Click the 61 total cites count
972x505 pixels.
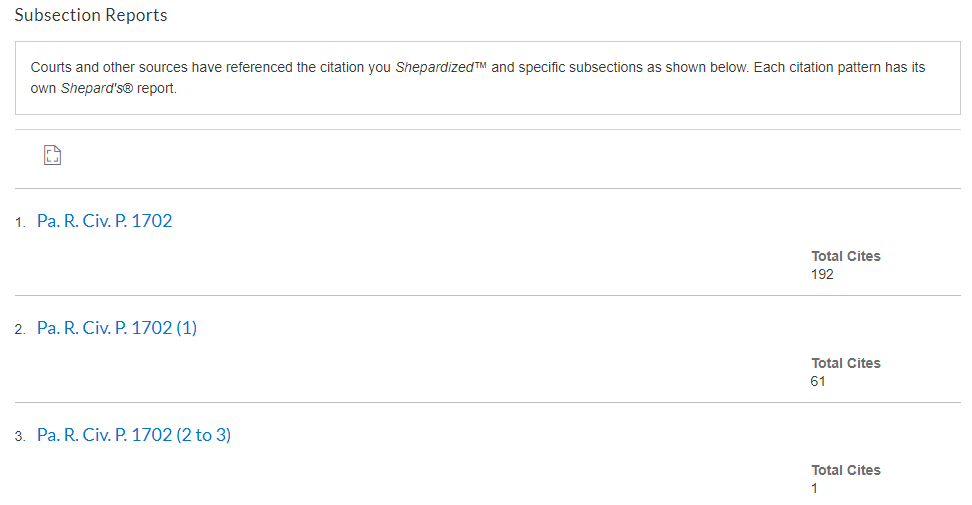(818, 382)
